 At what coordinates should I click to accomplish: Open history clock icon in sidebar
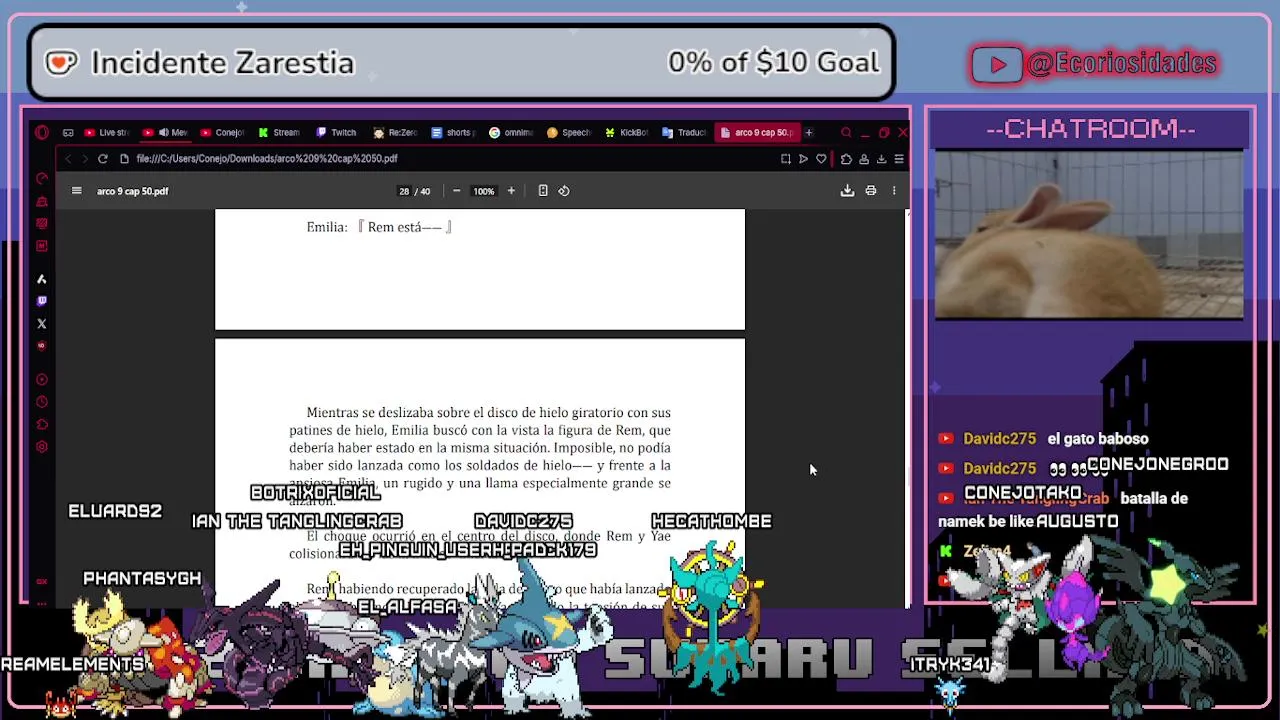(x=42, y=402)
